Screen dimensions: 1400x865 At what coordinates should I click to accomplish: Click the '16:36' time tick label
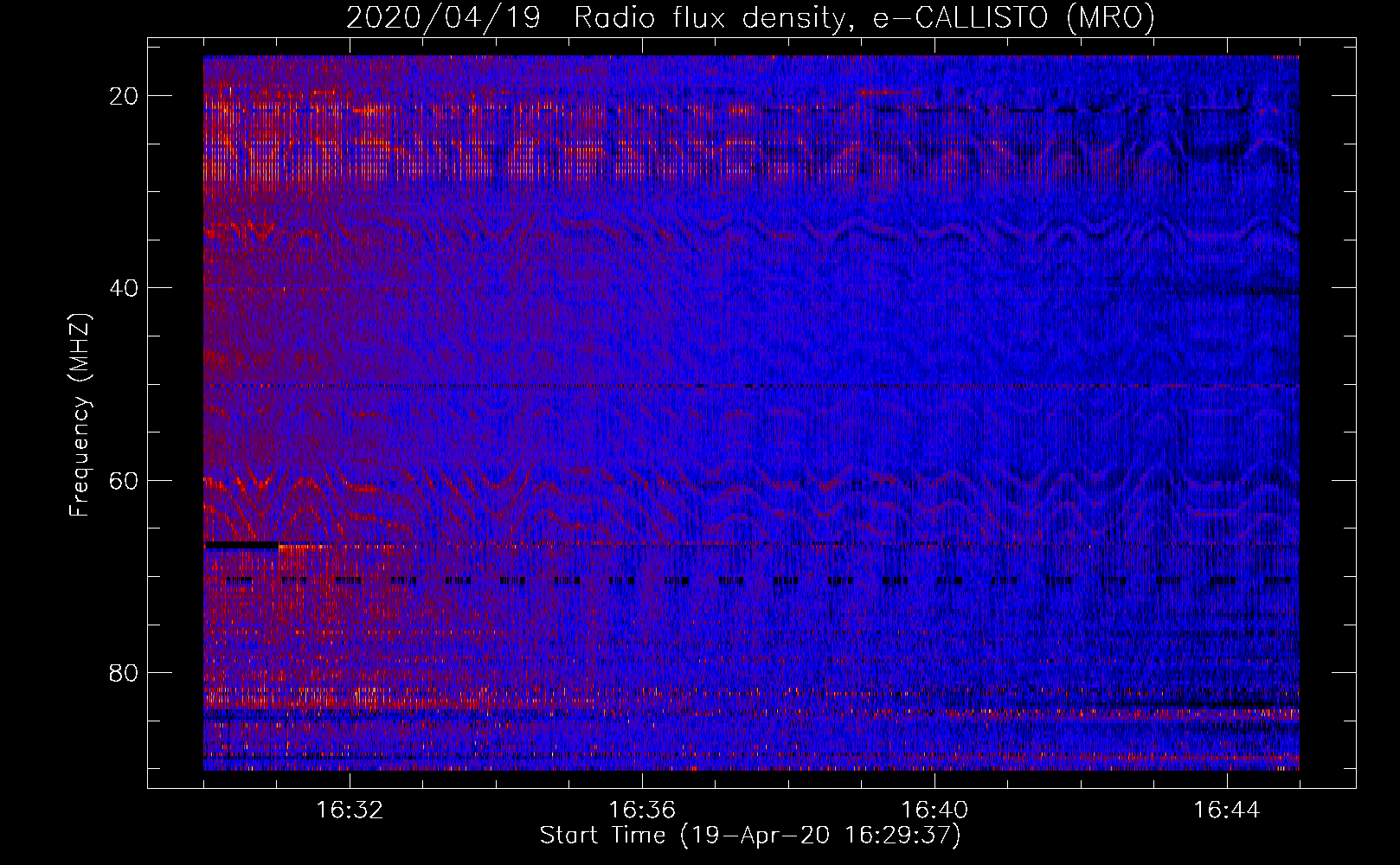pyautogui.click(x=642, y=811)
